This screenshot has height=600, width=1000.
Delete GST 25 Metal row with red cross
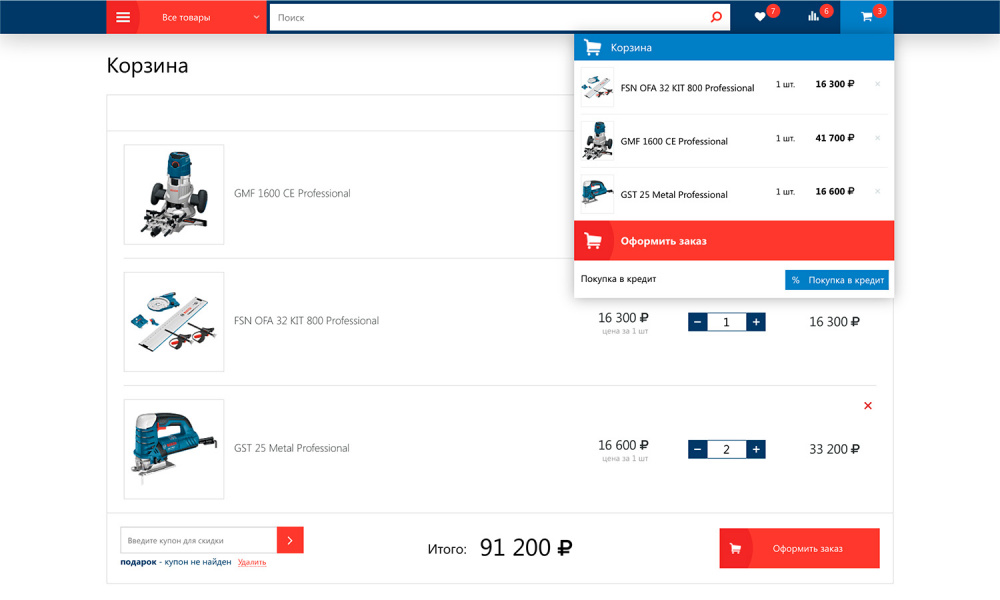(867, 406)
